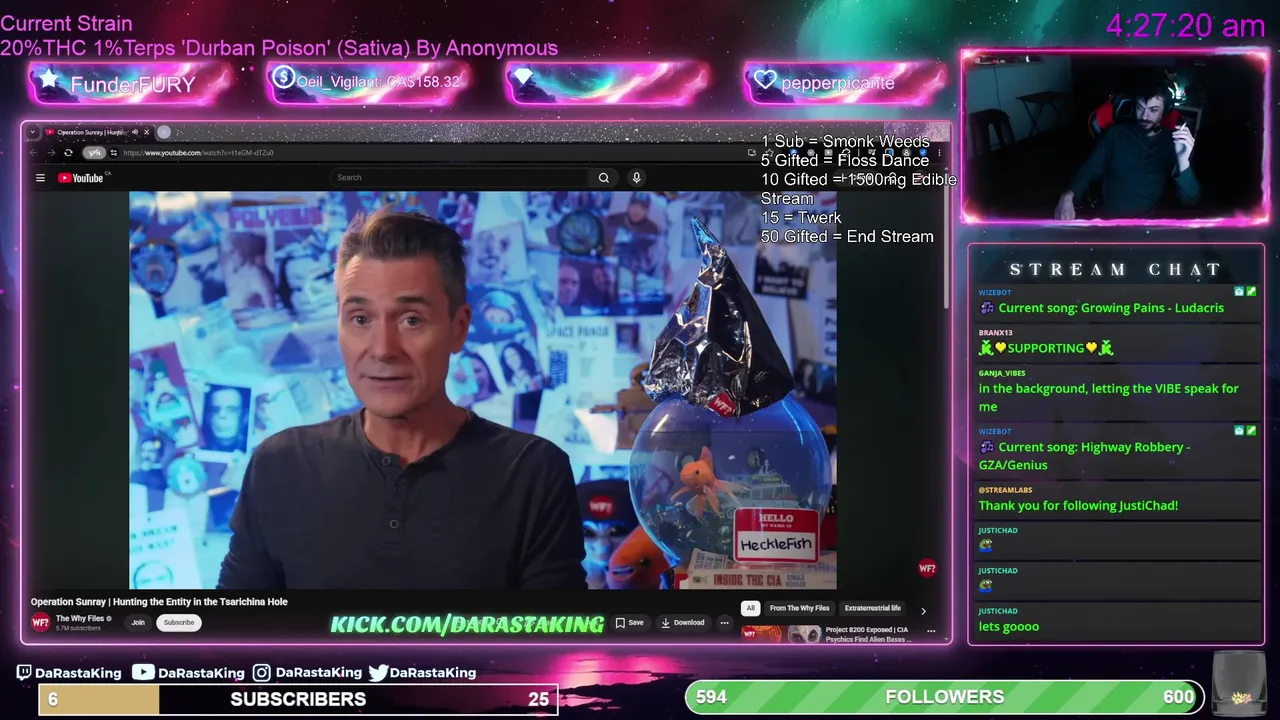
Task: Click the 50 Gifted = End Stream text
Action: [x=847, y=237]
